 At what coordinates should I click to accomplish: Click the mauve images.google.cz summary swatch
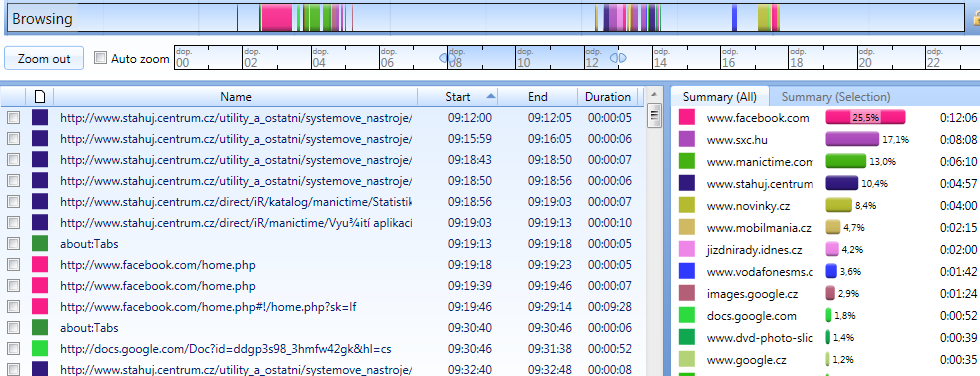(x=687, y=293)
